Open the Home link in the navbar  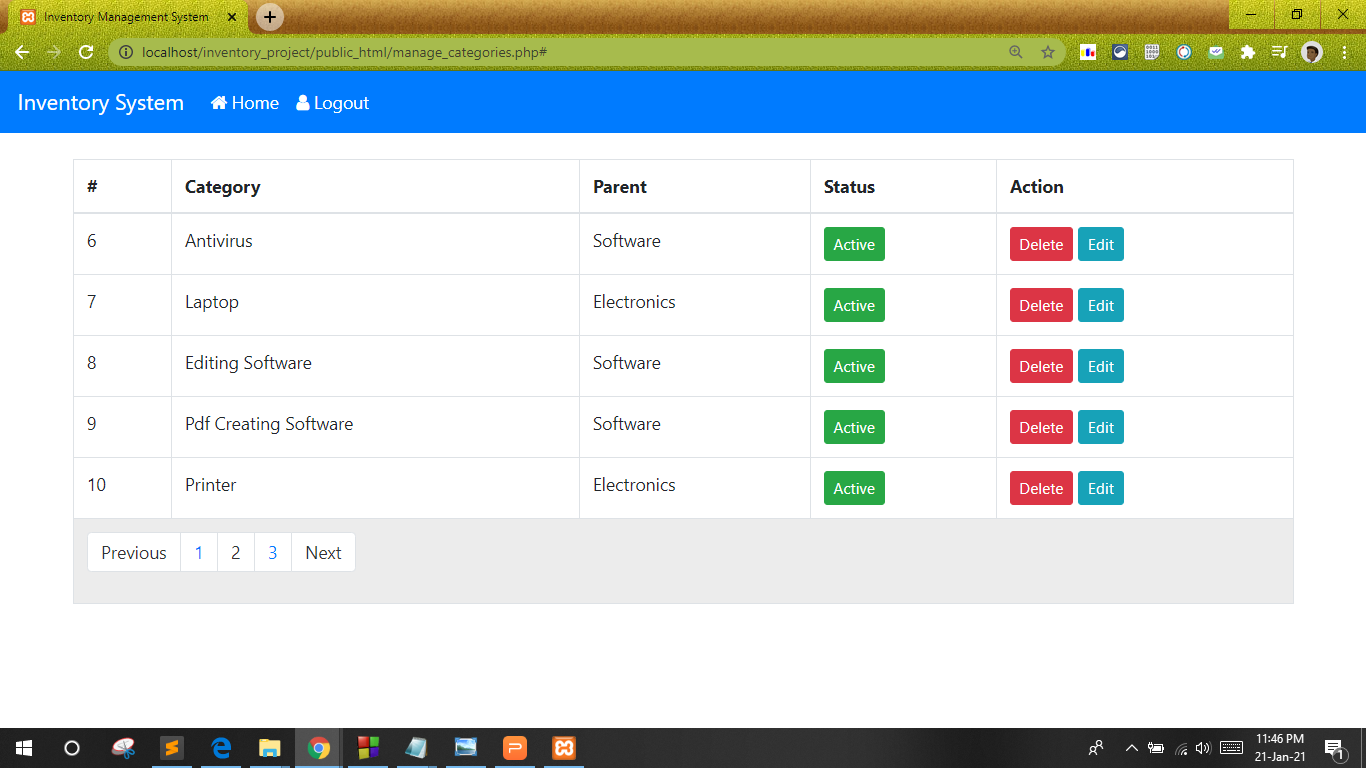244,102
